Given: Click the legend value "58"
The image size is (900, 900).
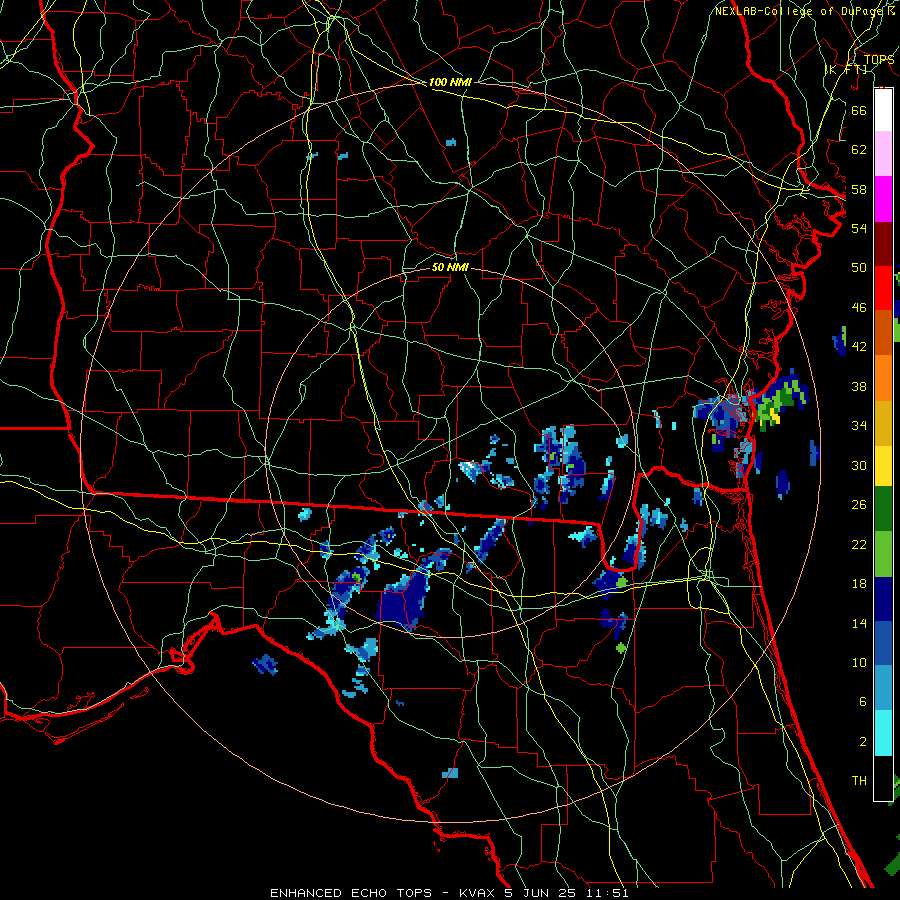Looking at the screenshot, I should point(859,189).
